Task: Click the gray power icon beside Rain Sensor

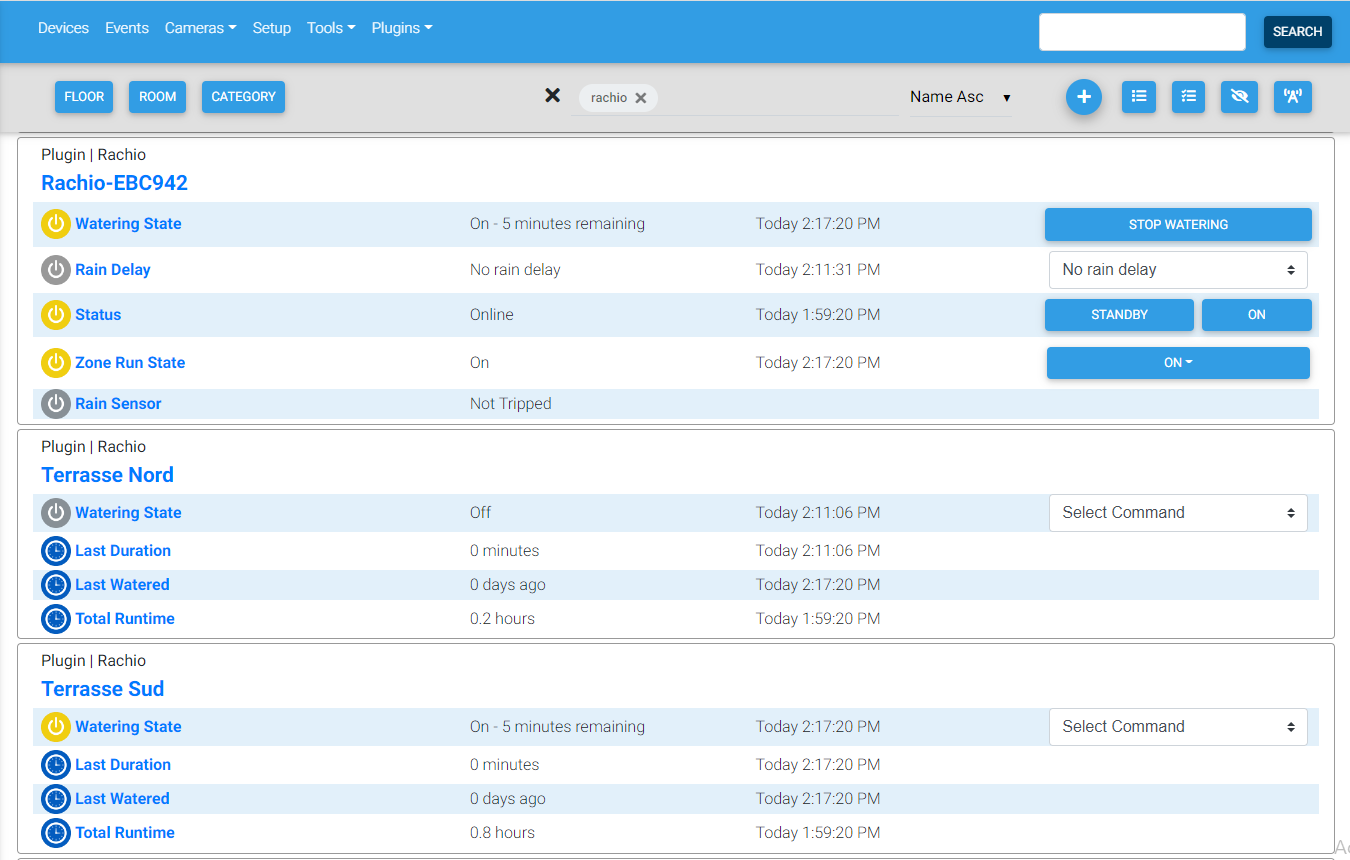Action: click(56, 404)
